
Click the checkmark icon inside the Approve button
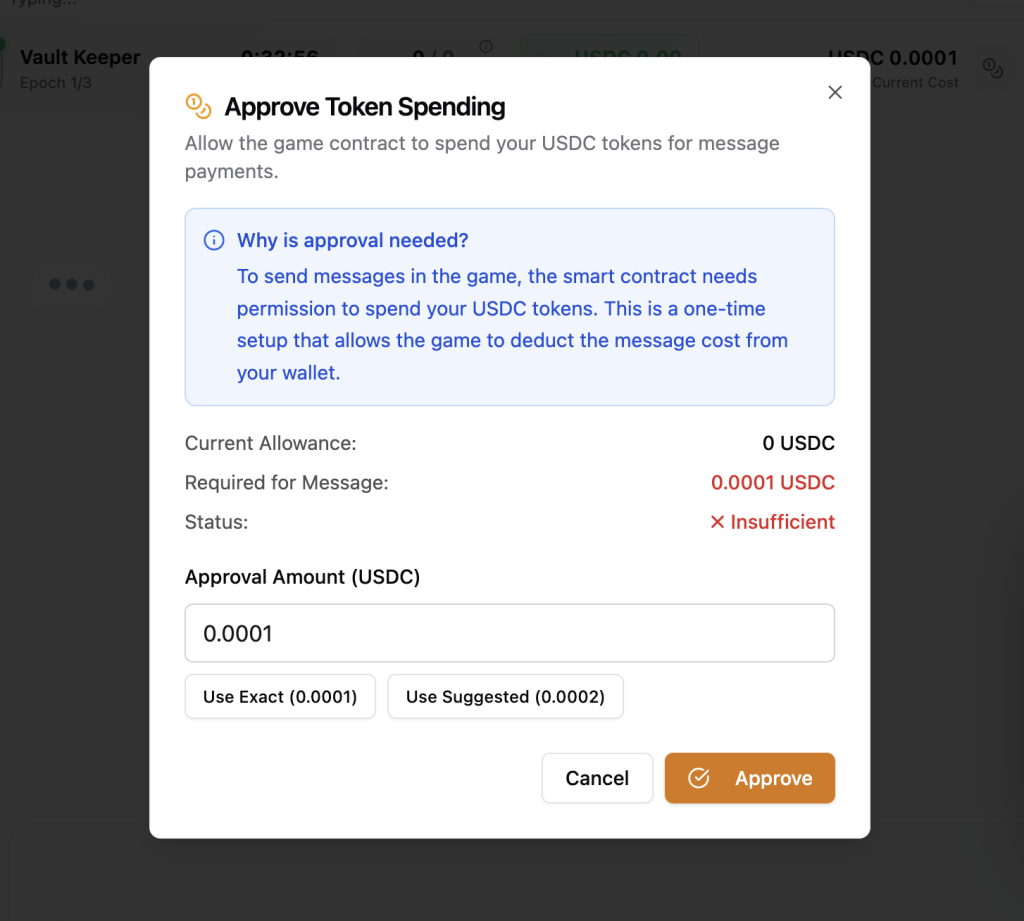(699, 778)
